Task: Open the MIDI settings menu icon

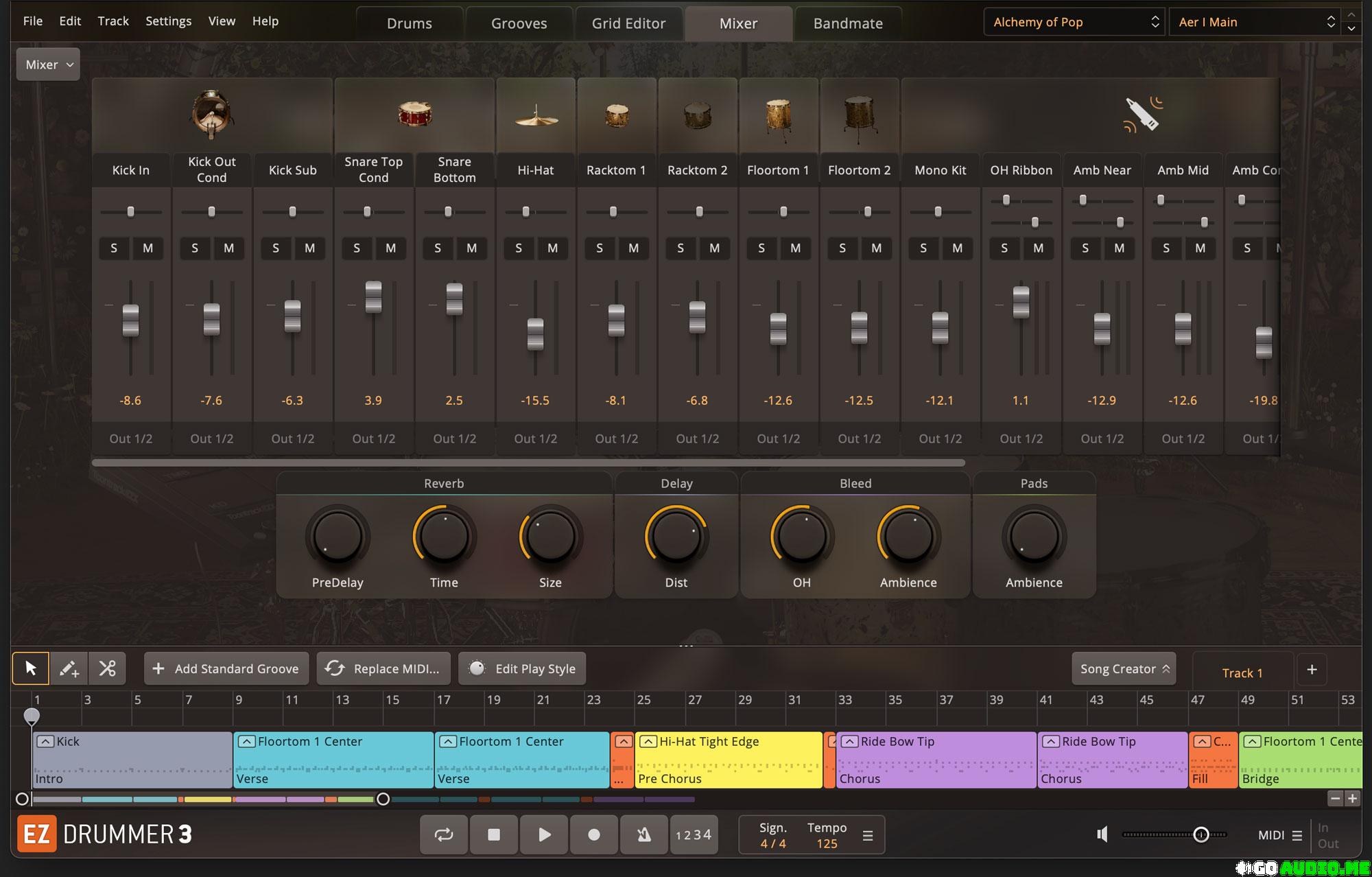Action: (x=1297, y=835)
